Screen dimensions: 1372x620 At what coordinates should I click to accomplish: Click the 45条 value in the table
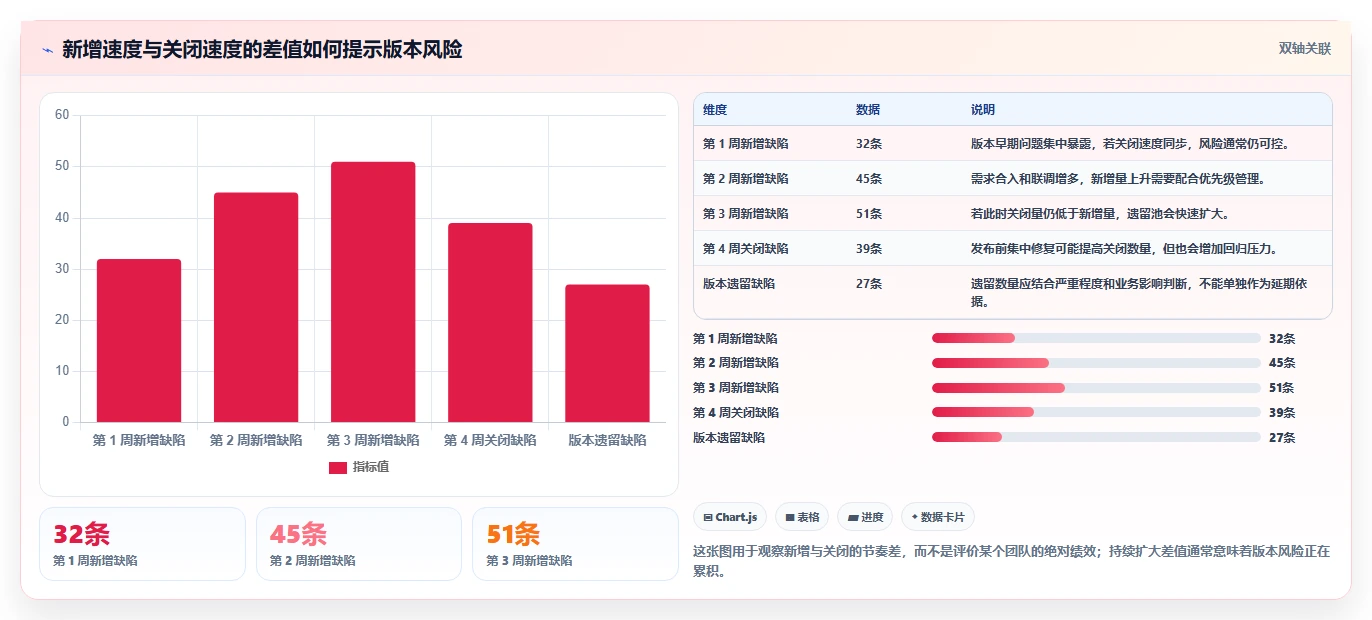coord(869,179)
